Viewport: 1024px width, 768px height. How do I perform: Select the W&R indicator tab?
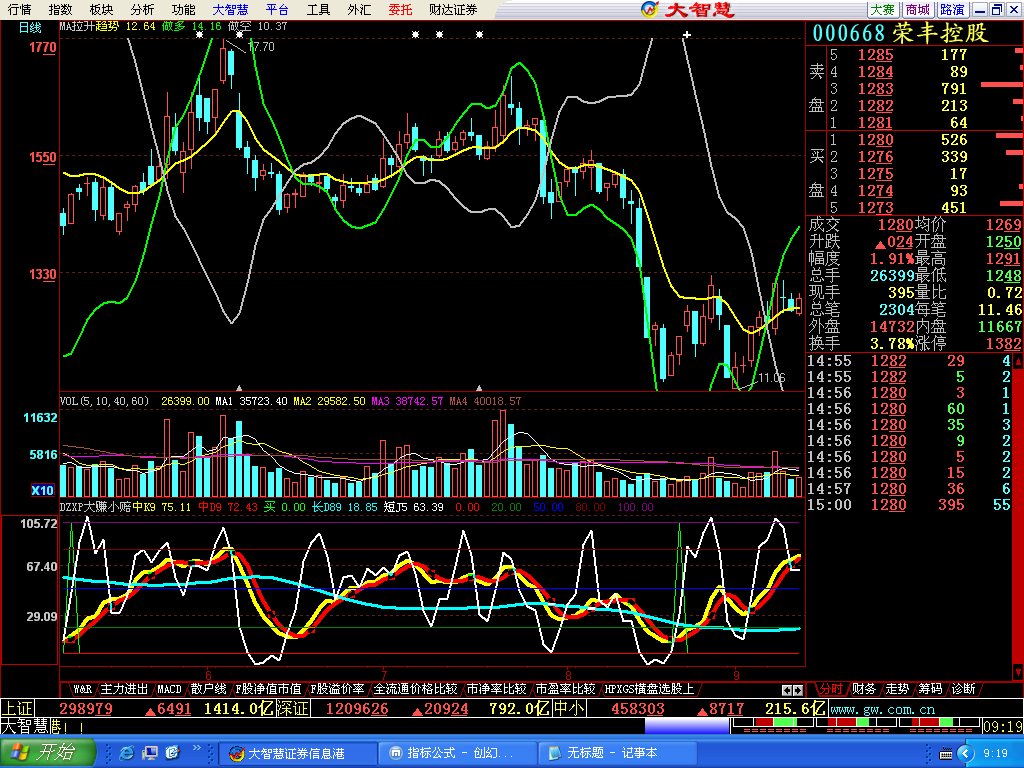point(82,689)
